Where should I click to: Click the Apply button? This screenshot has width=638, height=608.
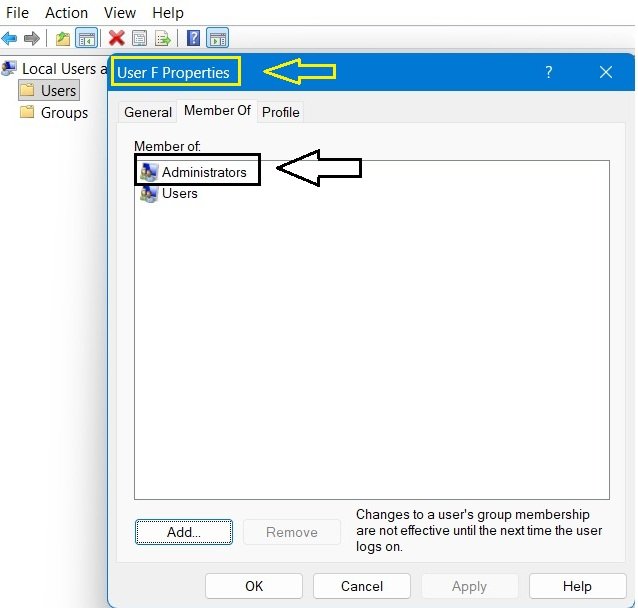pos(470,586)
